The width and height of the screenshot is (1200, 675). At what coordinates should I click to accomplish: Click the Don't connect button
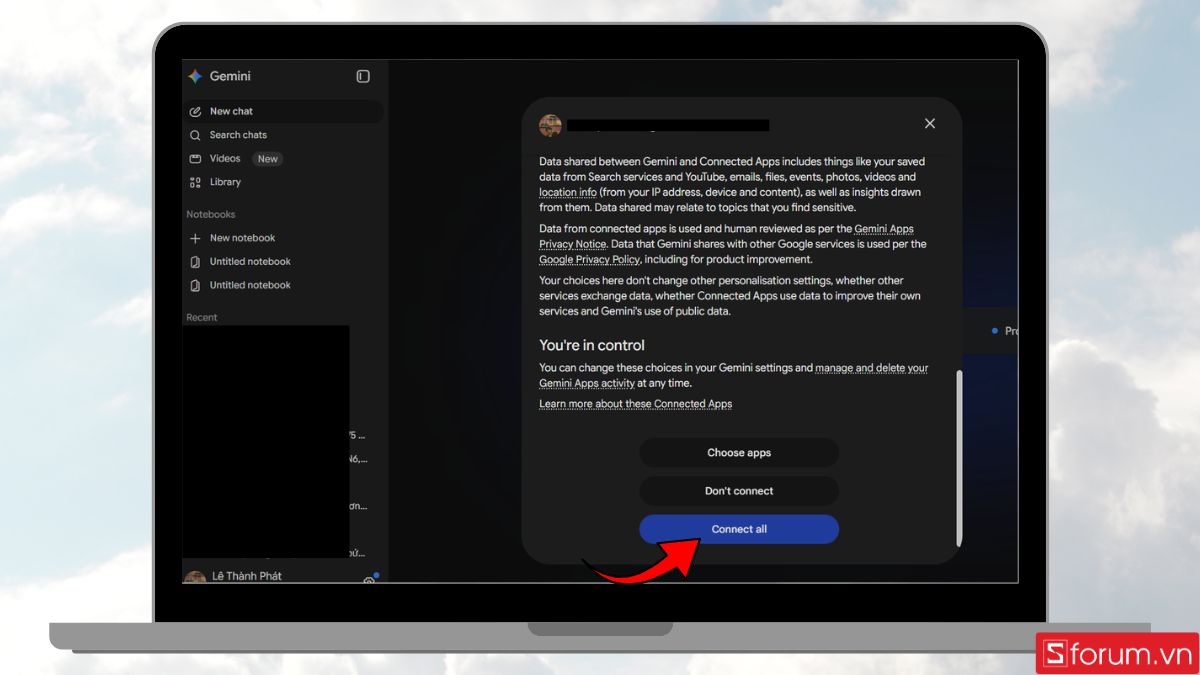739,491
